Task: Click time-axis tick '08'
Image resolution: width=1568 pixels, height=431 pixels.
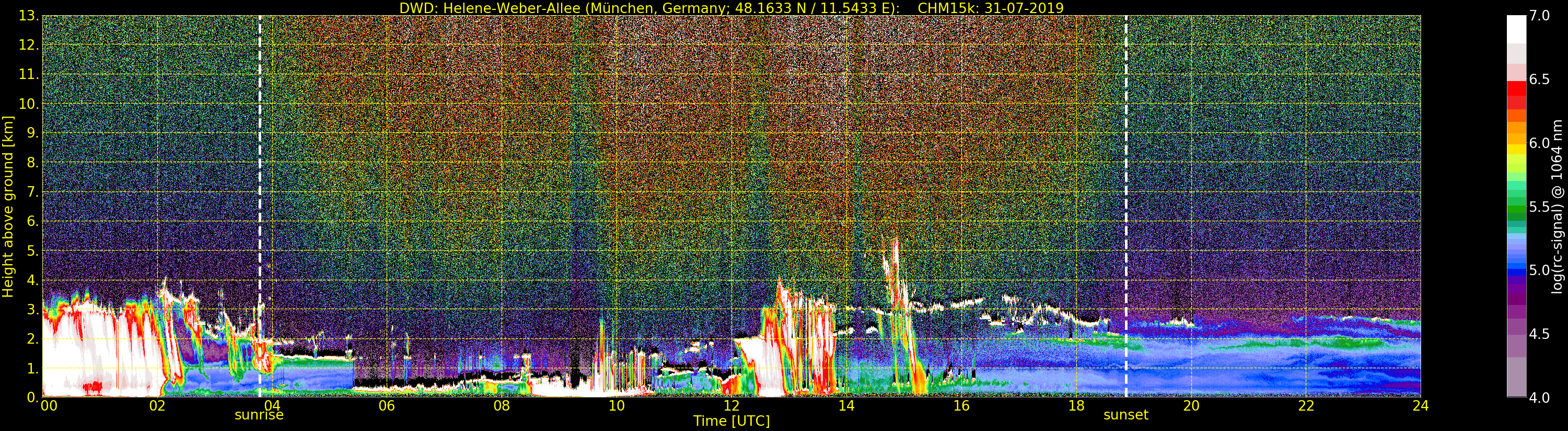Action: coord(502,406)
